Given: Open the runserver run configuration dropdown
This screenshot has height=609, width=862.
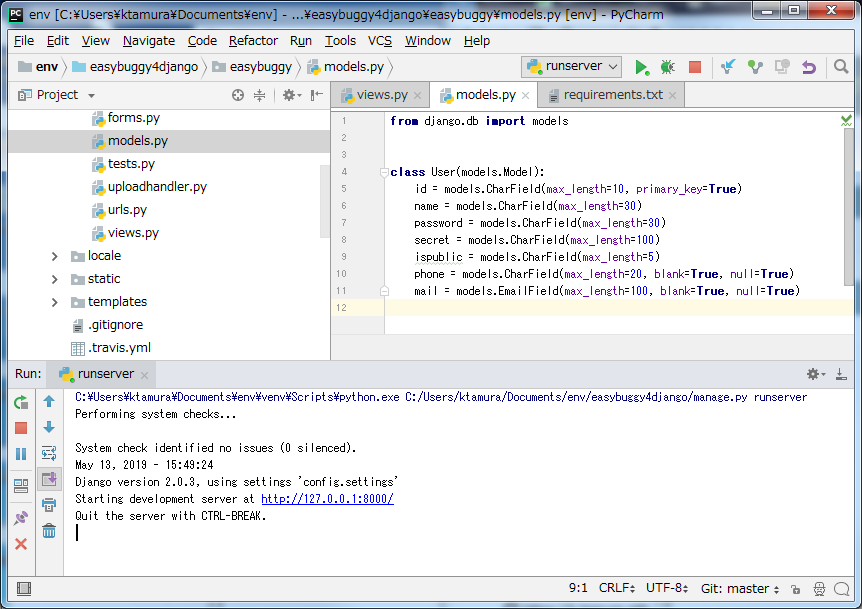Looking at the screenshot, I should (572, 67).
